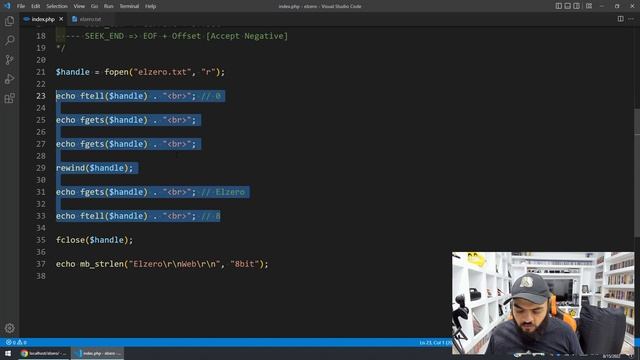Click the fclose($handle); code line

[94, 240]
